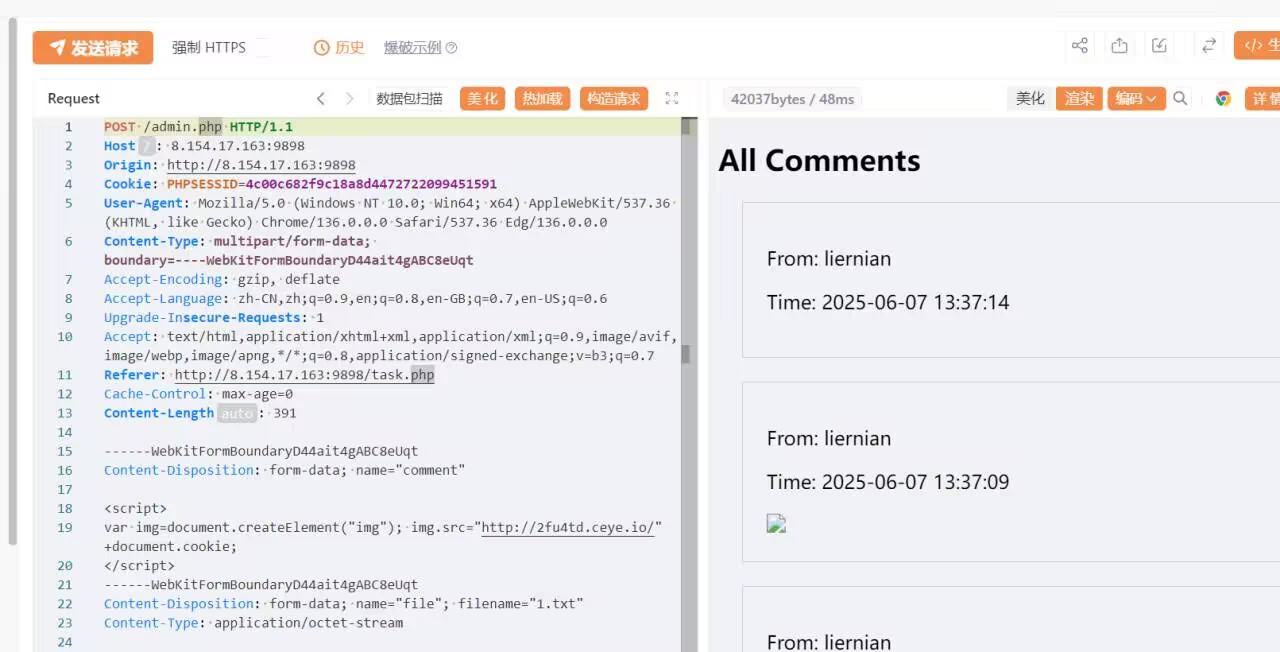Screen dimensions: 1280x652
Task: Click 数据包扫描 packet scan
Action: 409,98
